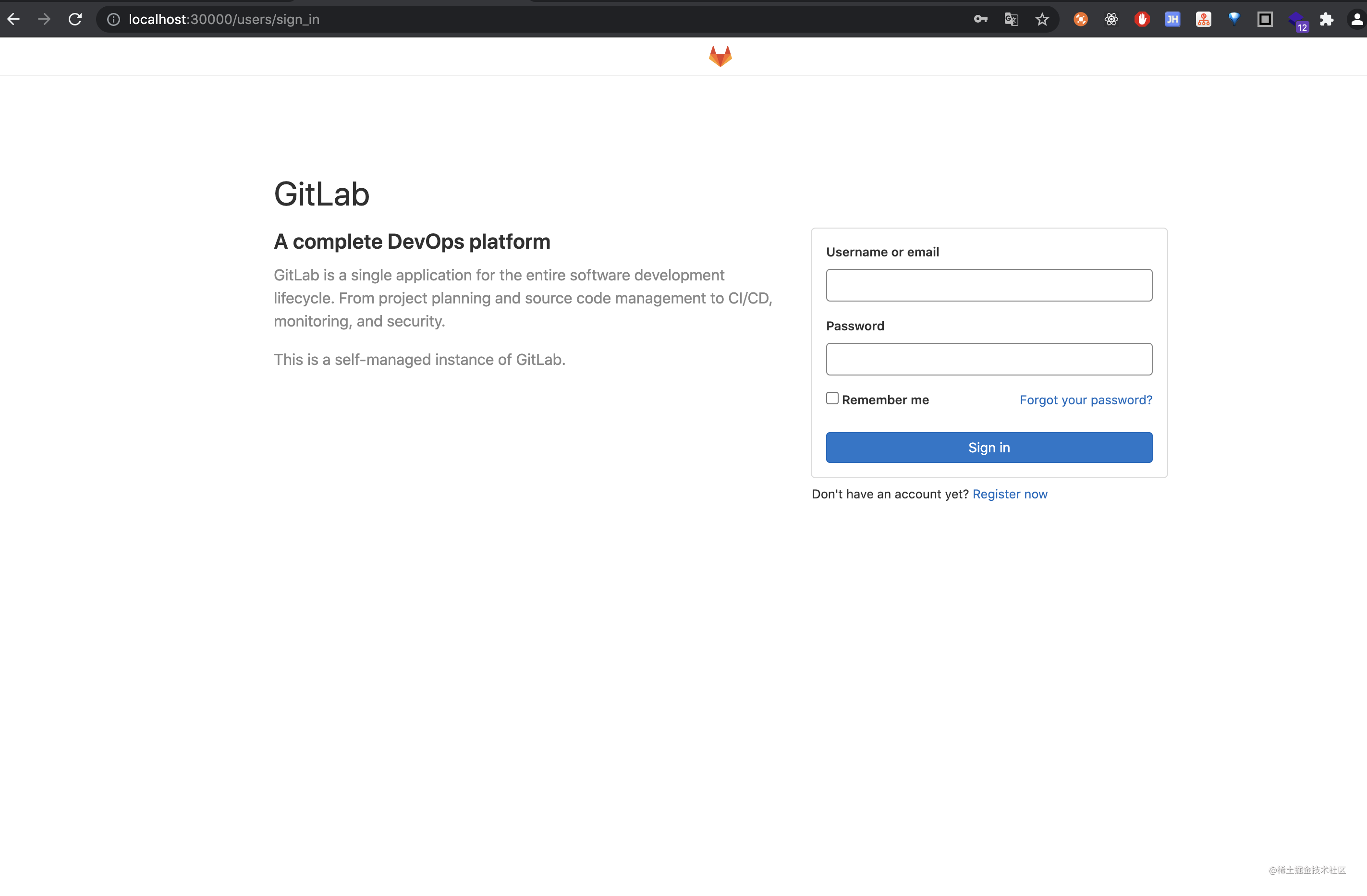Click the password key icon in address bar
This screenshot has height=896, width=1367.
980,19
